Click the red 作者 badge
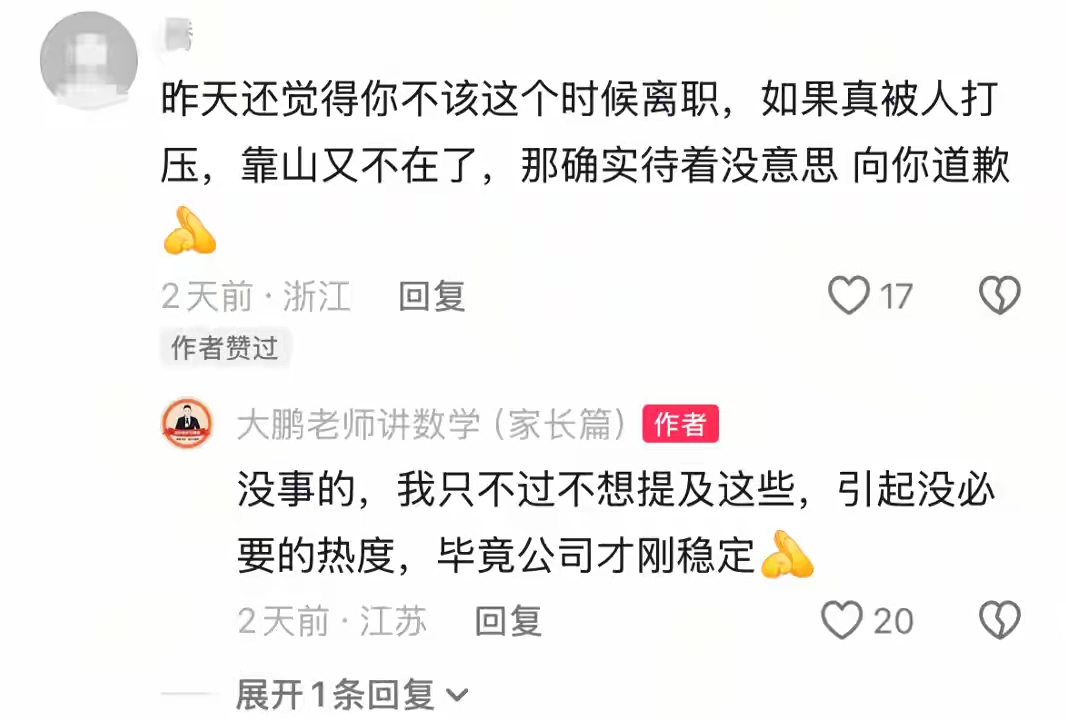This screenshot has height=720, width=1066. tap(681, 424)
